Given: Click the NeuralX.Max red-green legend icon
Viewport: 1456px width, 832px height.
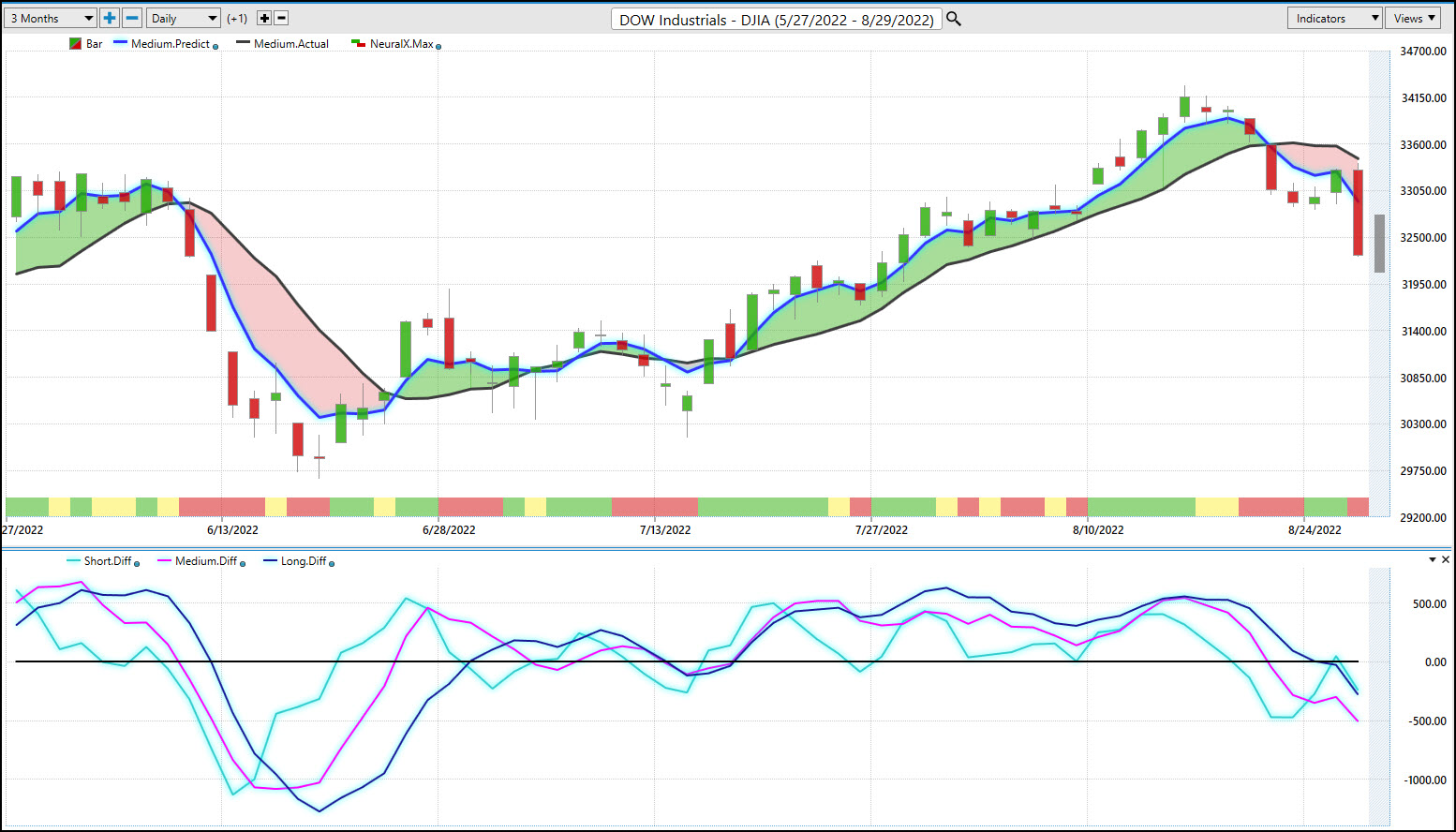Looking at the screenshot, I should 358,43.
